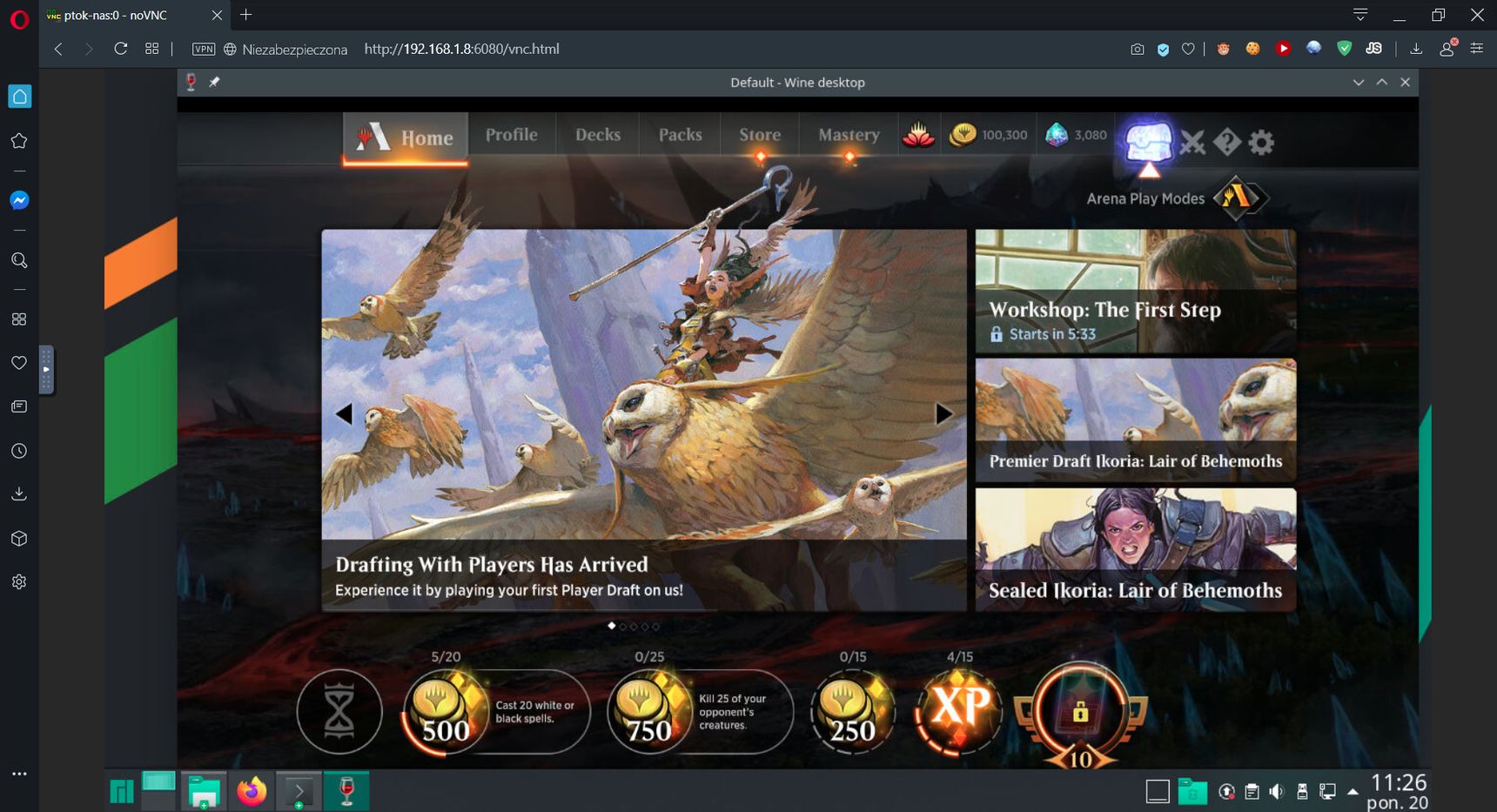
Task: Open sidebar Downloads arrow icon
Action: (x=19, y=493)
